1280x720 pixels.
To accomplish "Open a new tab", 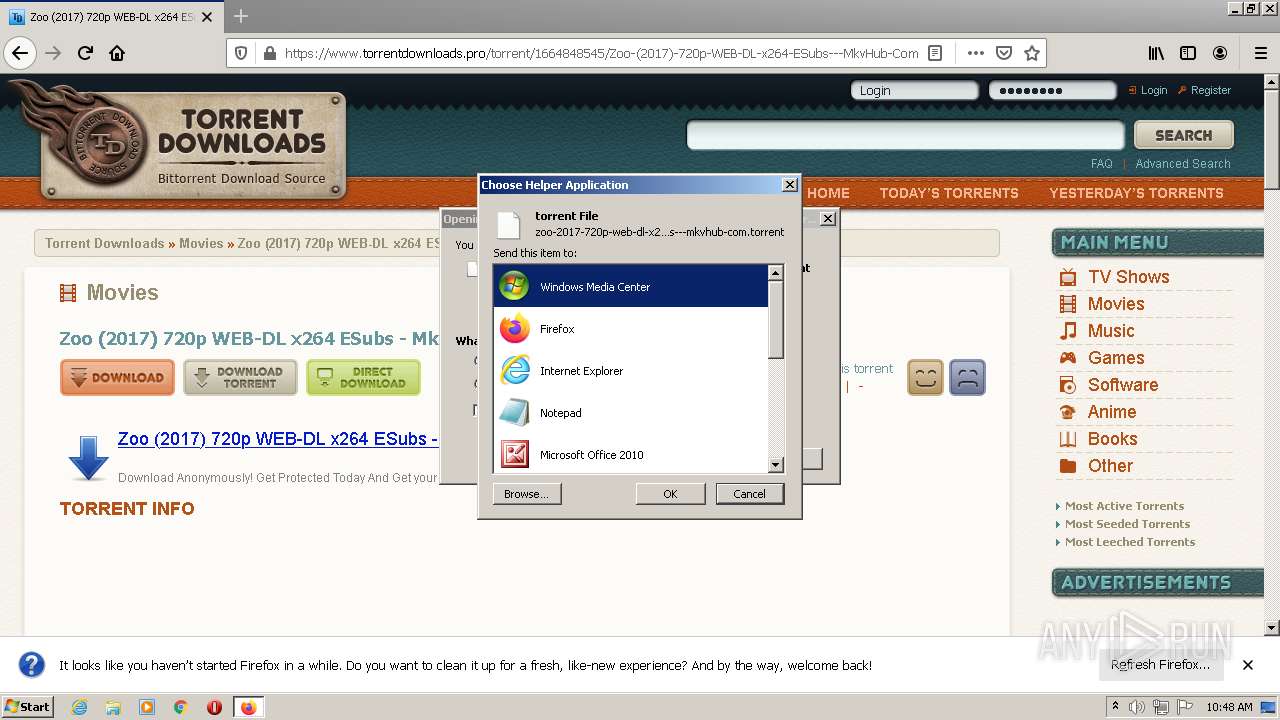I will (241, 16).
